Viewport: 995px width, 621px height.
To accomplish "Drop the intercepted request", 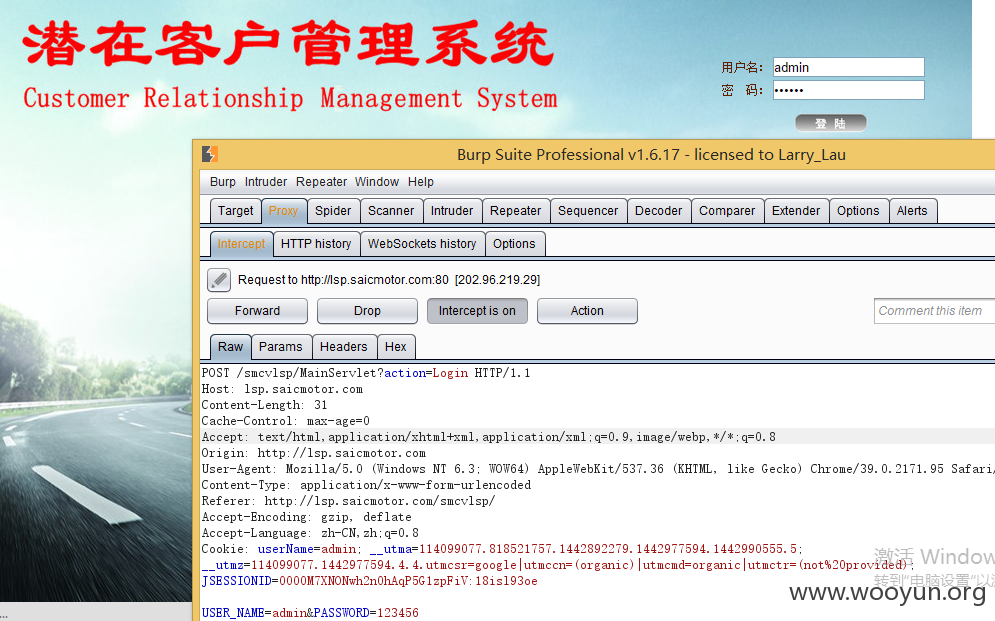I will click(x=367, y=311).
